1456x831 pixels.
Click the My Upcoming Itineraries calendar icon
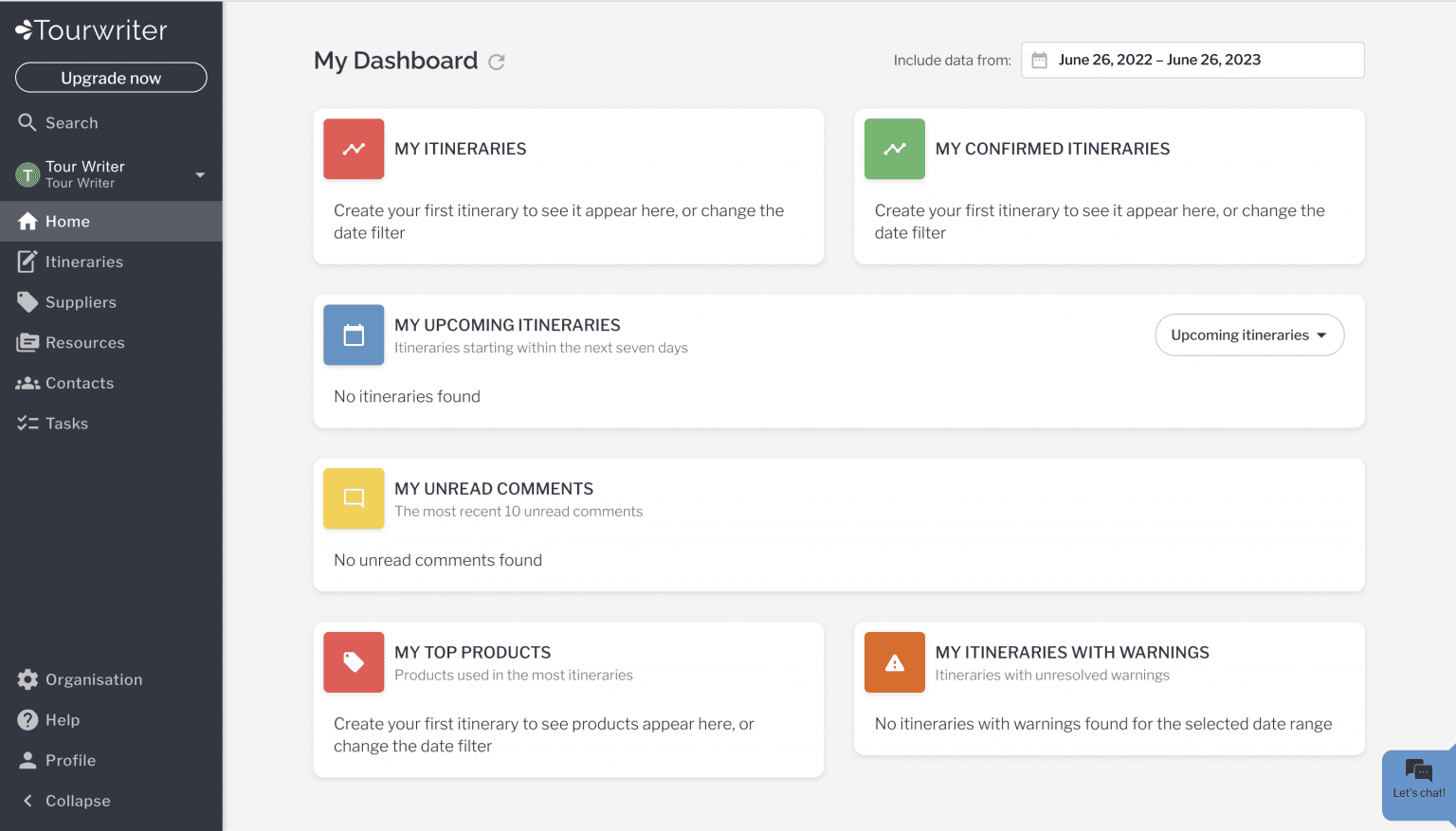[354, 334]
